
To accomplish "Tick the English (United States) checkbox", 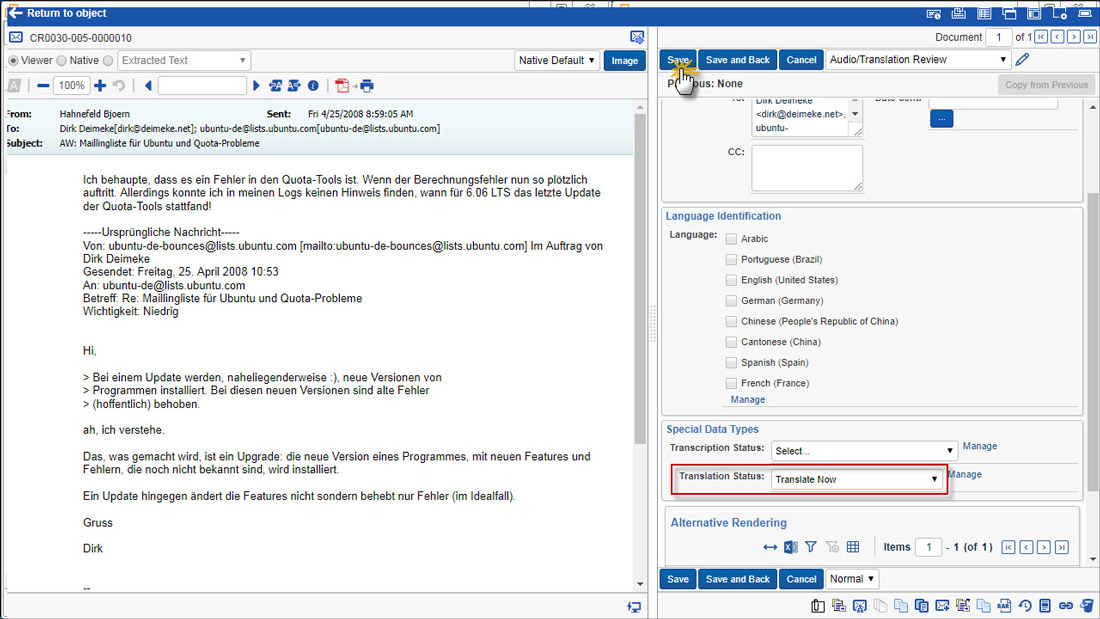I will (x=732, y=280).
